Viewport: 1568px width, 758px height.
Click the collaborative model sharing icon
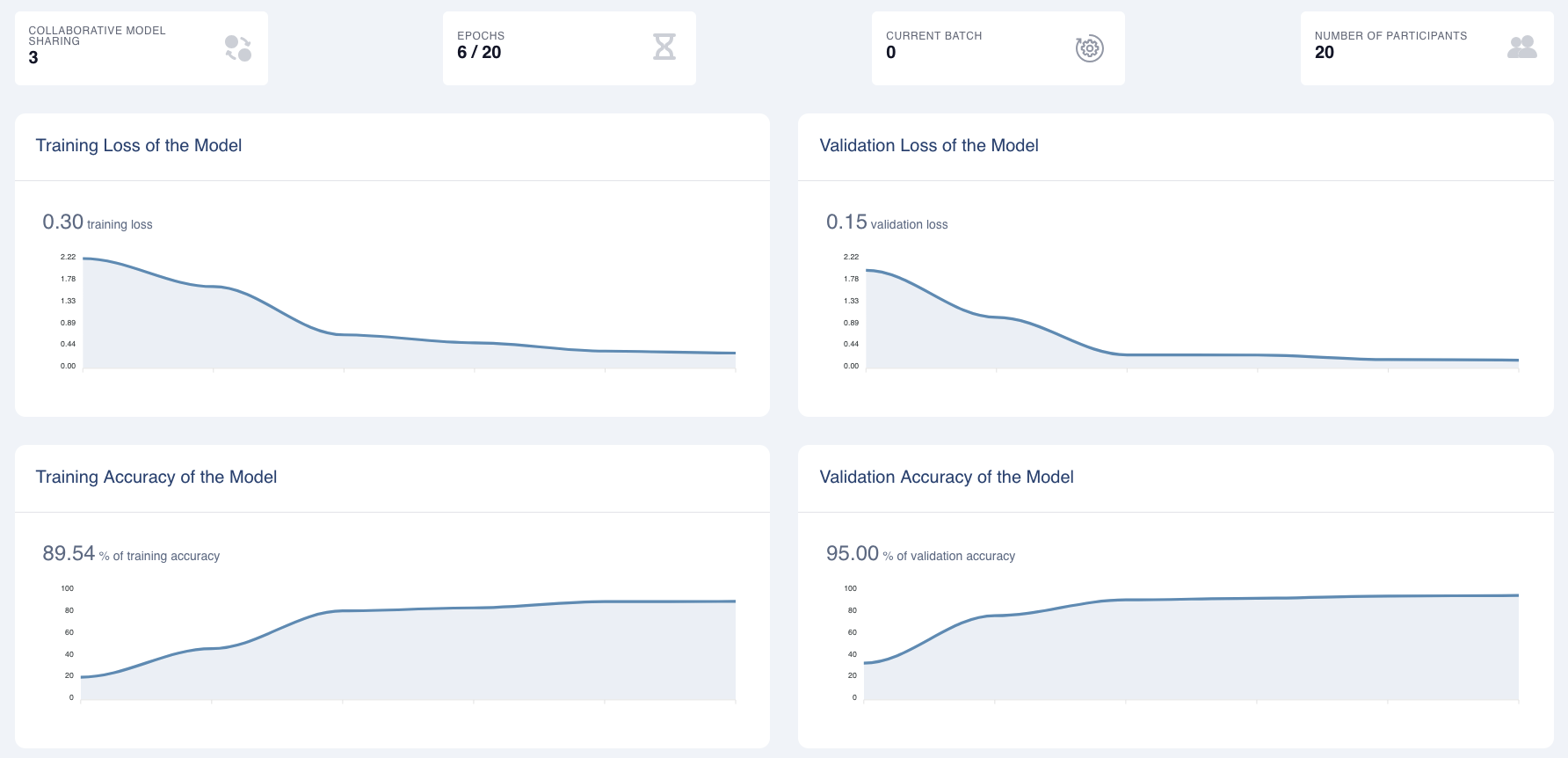coord(238,48)
